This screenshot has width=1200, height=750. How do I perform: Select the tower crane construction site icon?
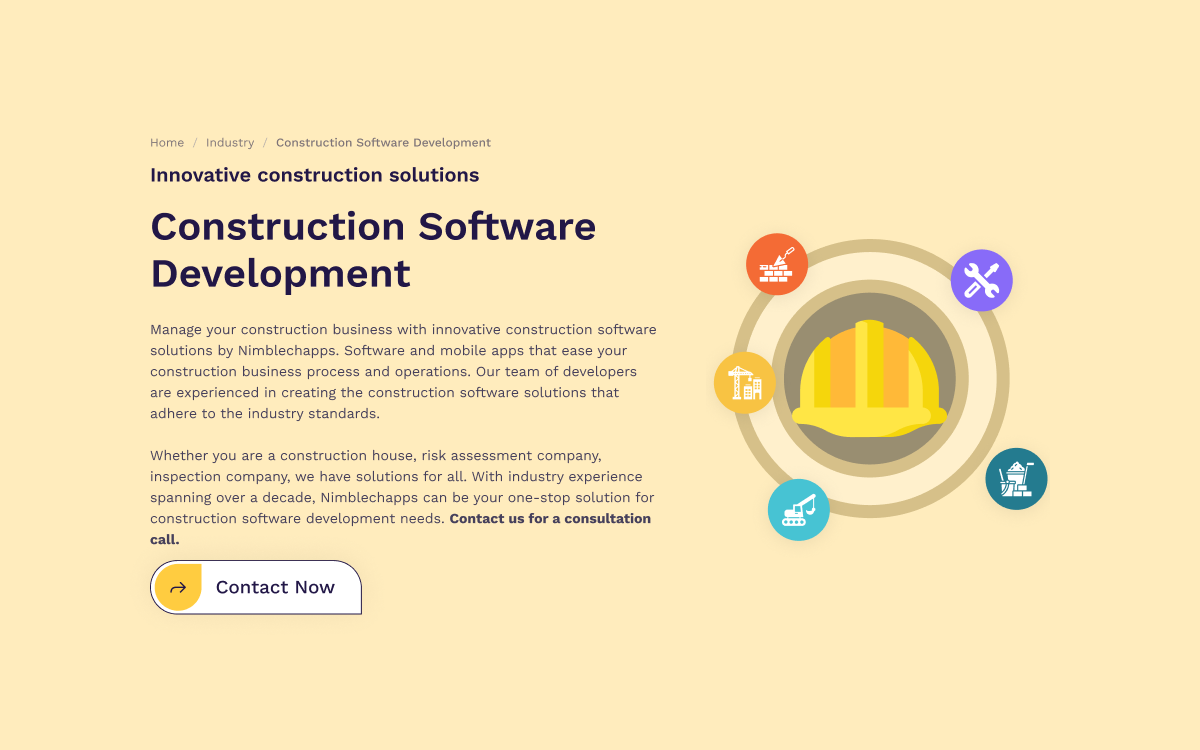click(744, 382)
